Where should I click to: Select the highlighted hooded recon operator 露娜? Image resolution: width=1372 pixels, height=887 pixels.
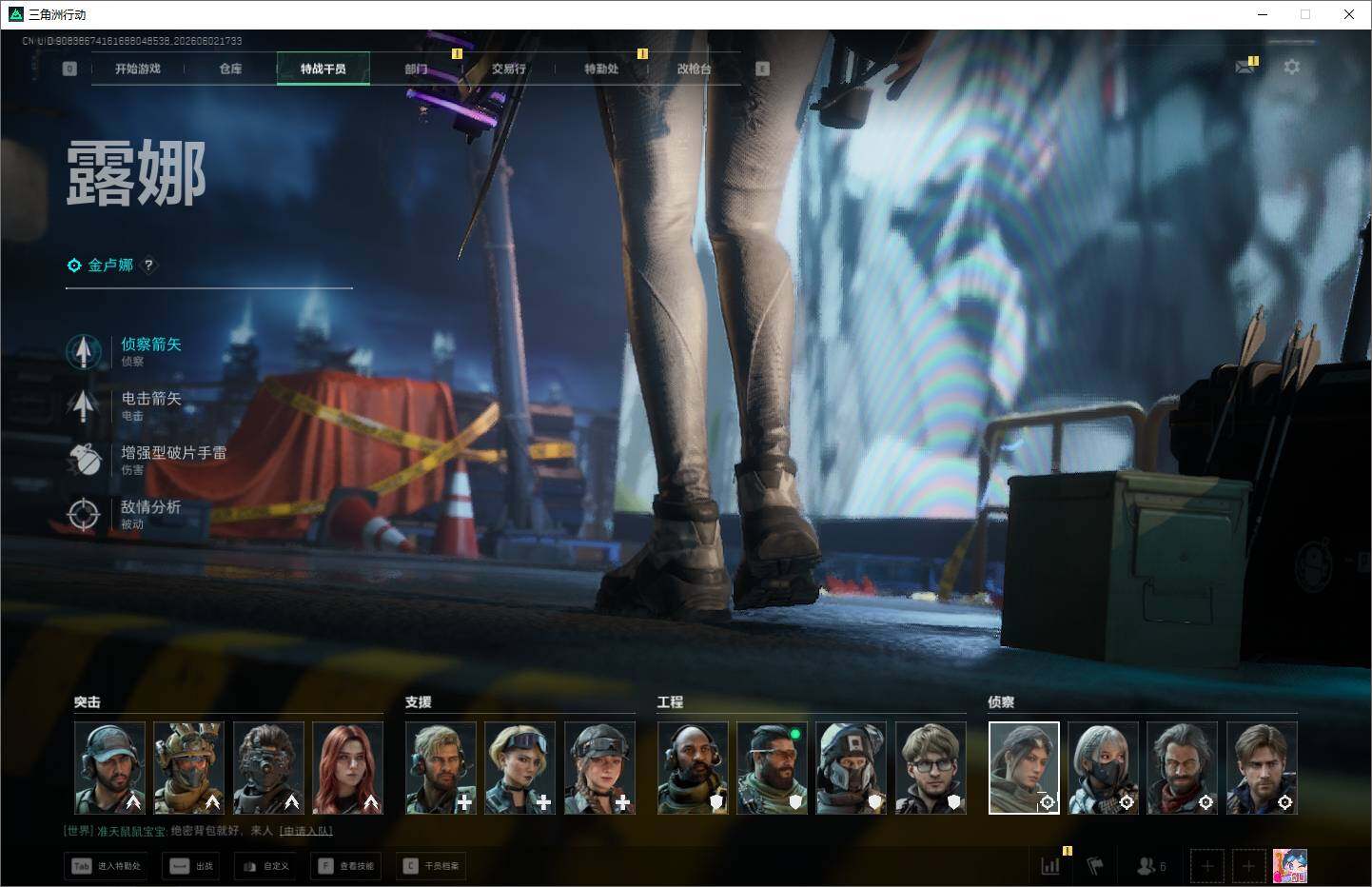[x=1024, y=768]
